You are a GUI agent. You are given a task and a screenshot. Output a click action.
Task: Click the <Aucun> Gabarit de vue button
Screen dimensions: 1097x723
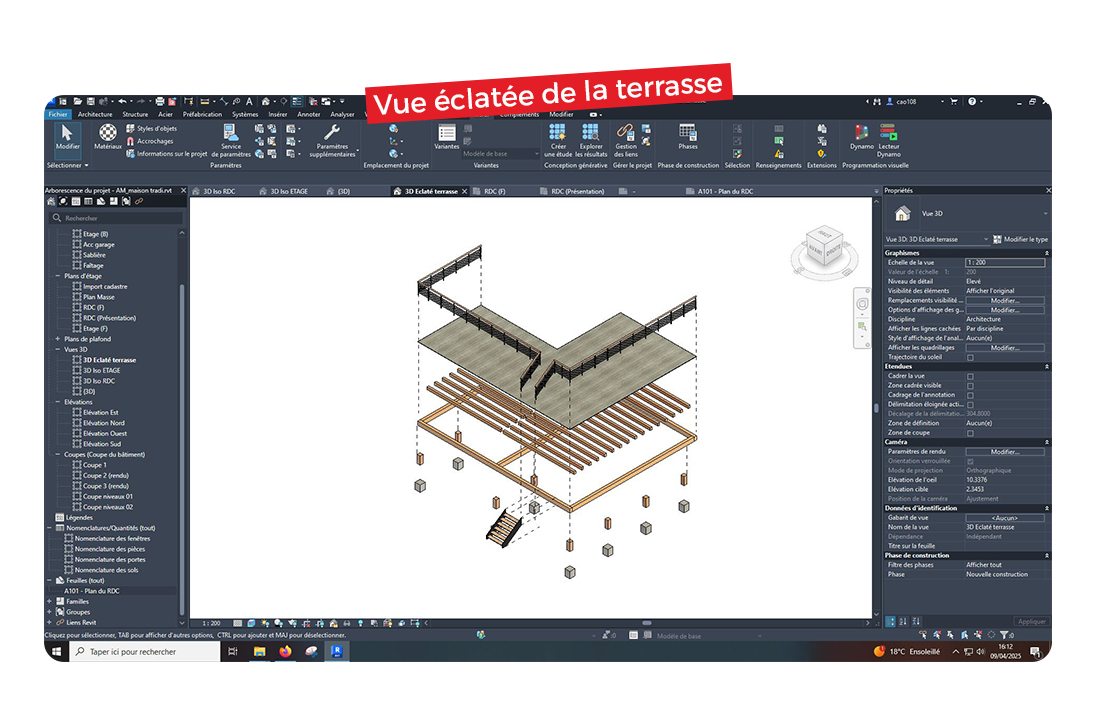[1005, 518]
